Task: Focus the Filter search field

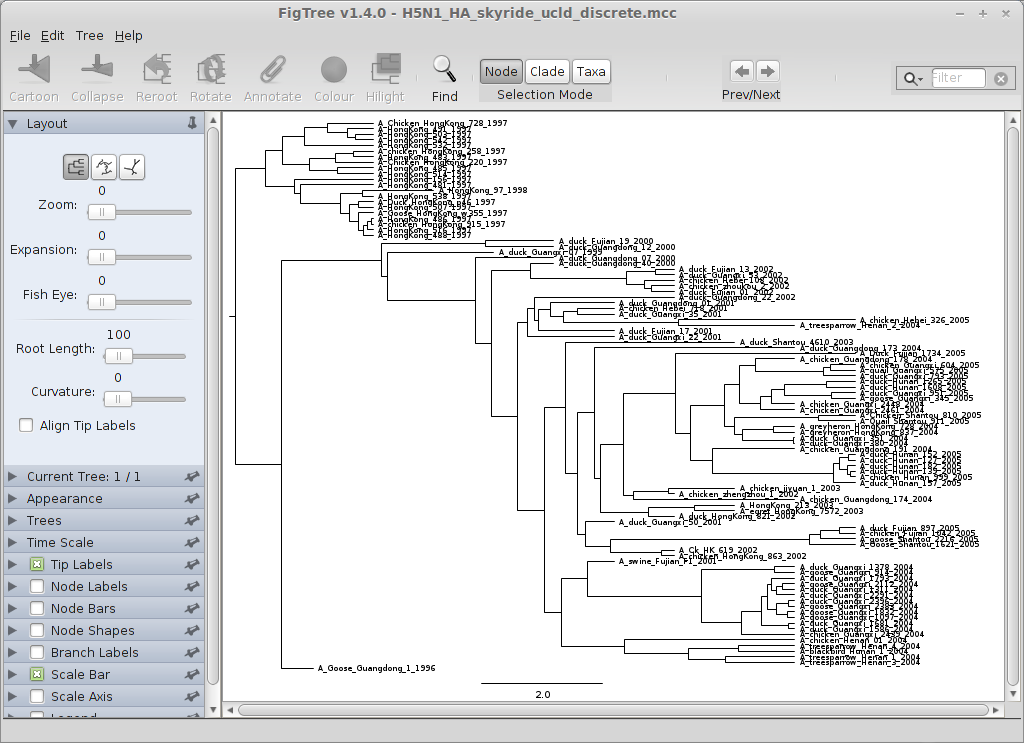Action: (x=957, y=78)
